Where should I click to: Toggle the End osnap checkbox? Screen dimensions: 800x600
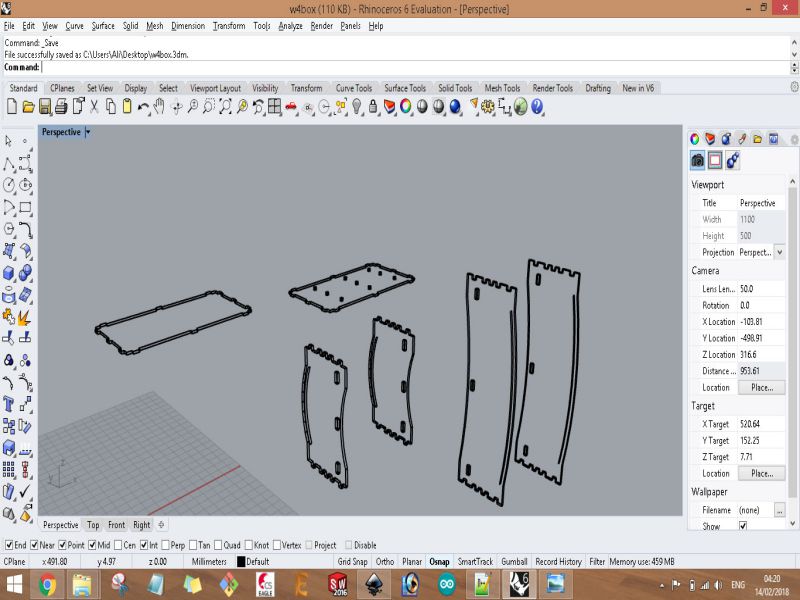(9, 545)
